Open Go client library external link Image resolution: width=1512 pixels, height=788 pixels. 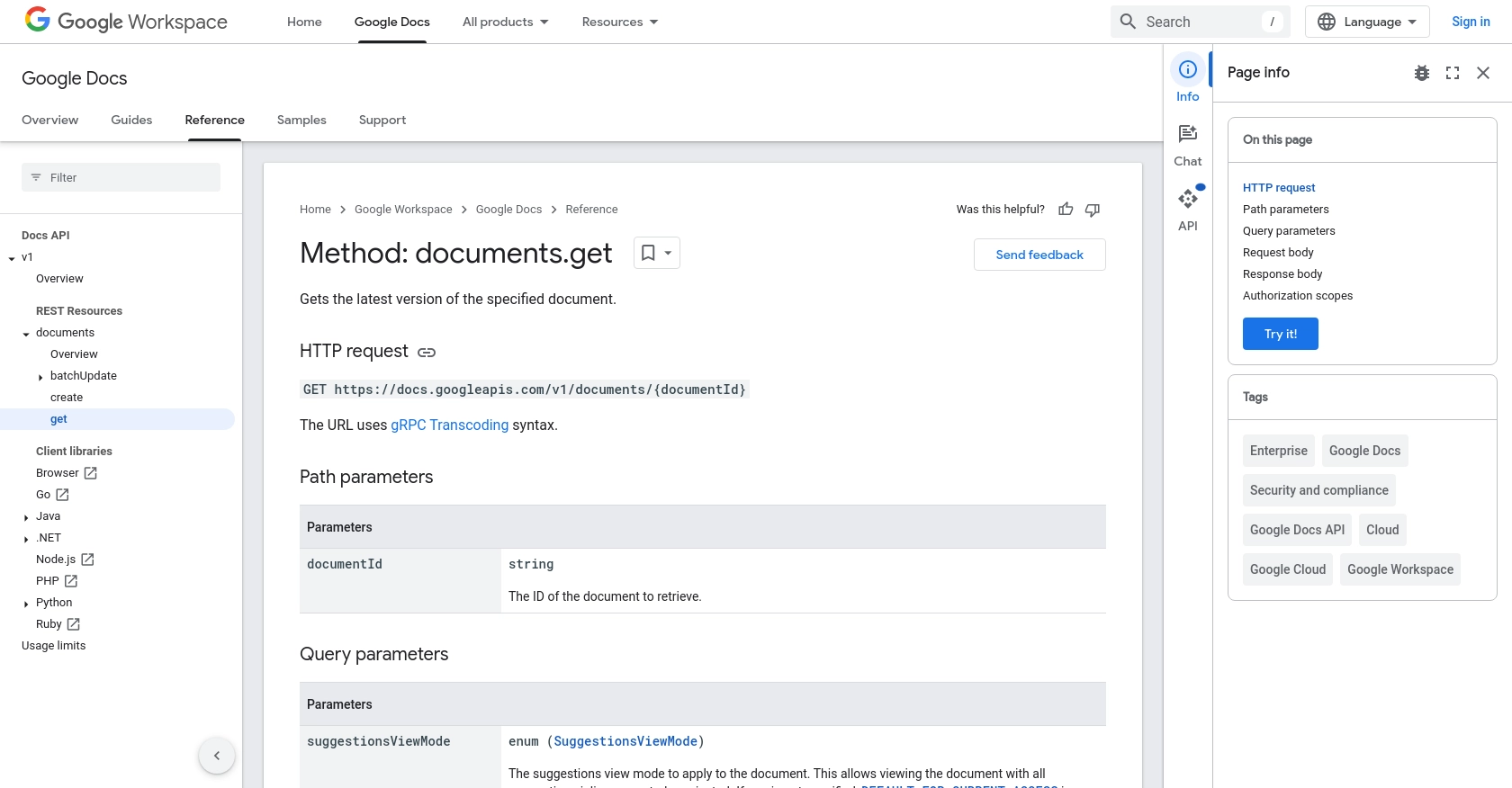(62, 495)
